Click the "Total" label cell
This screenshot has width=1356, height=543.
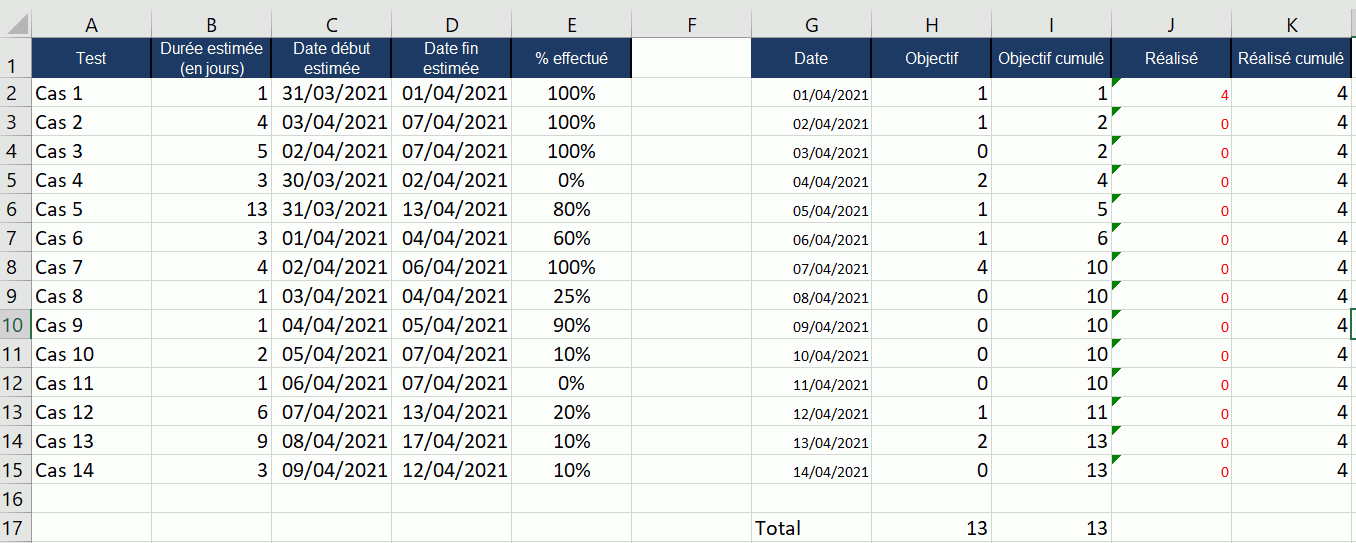[811, 528]
